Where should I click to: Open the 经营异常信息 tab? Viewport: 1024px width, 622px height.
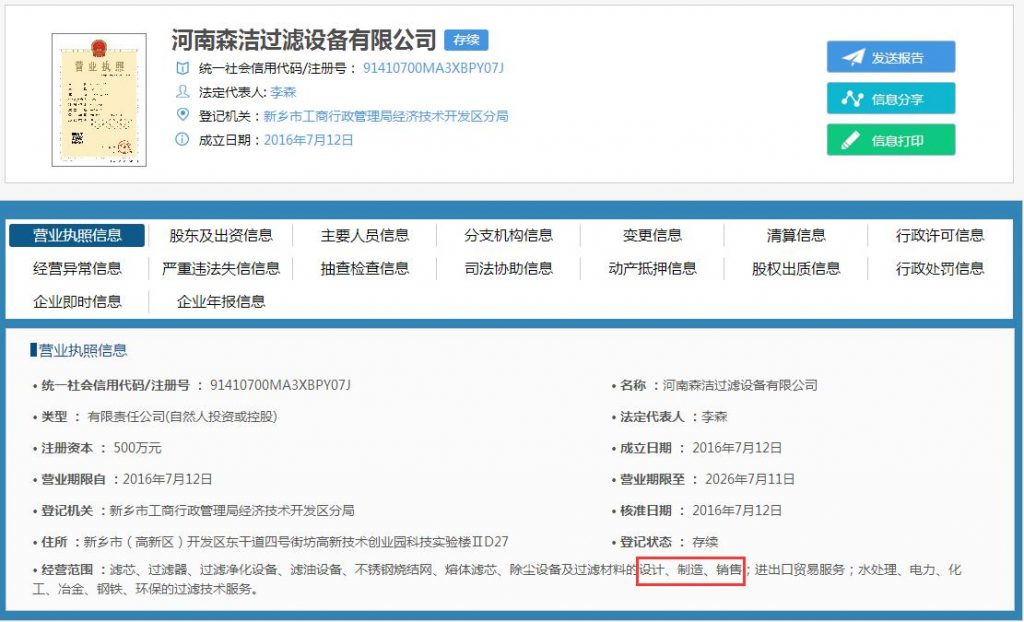click(77, 269)
